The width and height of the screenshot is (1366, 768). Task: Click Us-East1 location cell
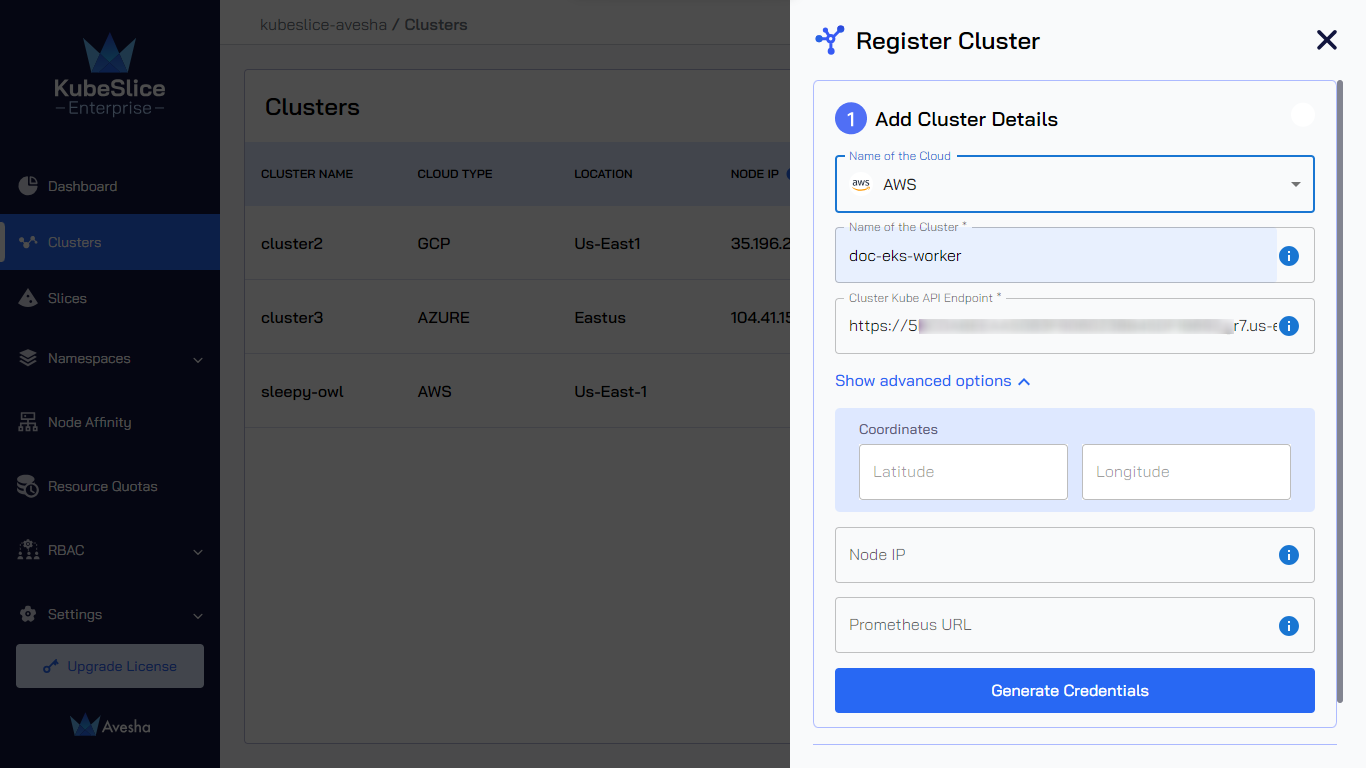tap(607, 243)
